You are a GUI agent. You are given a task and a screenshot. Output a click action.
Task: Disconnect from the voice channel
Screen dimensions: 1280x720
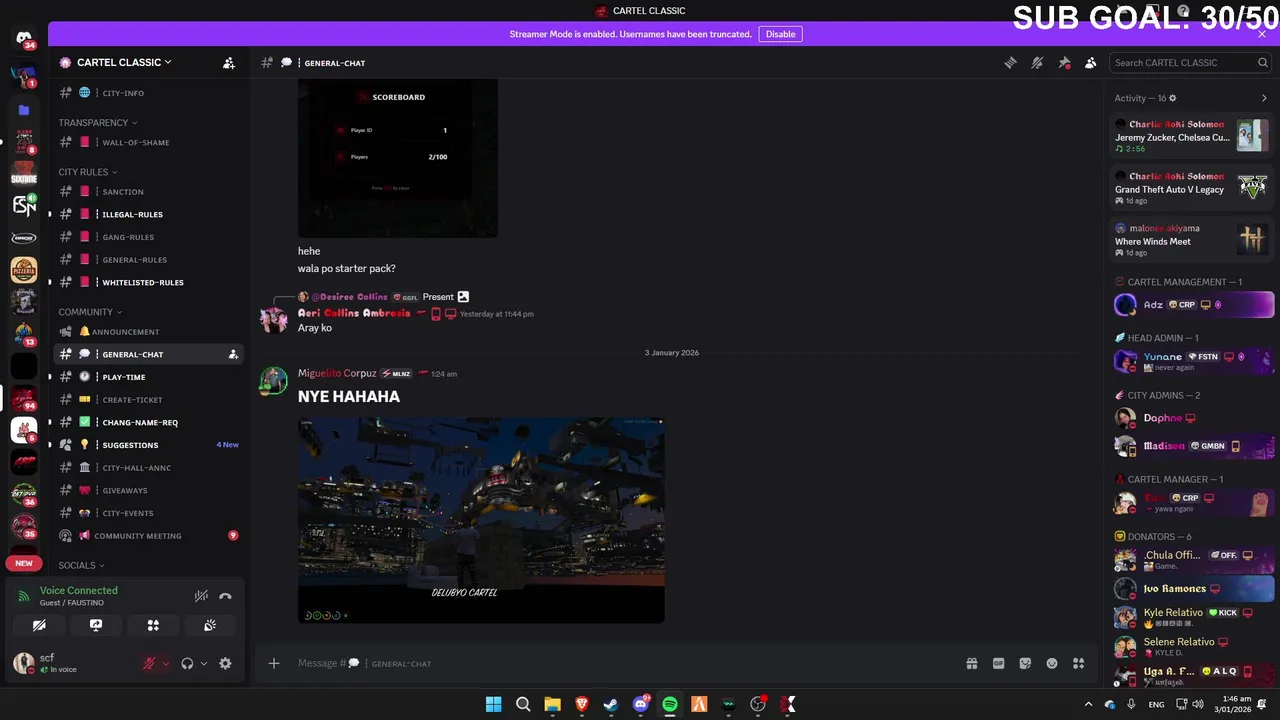click(225, 596)
